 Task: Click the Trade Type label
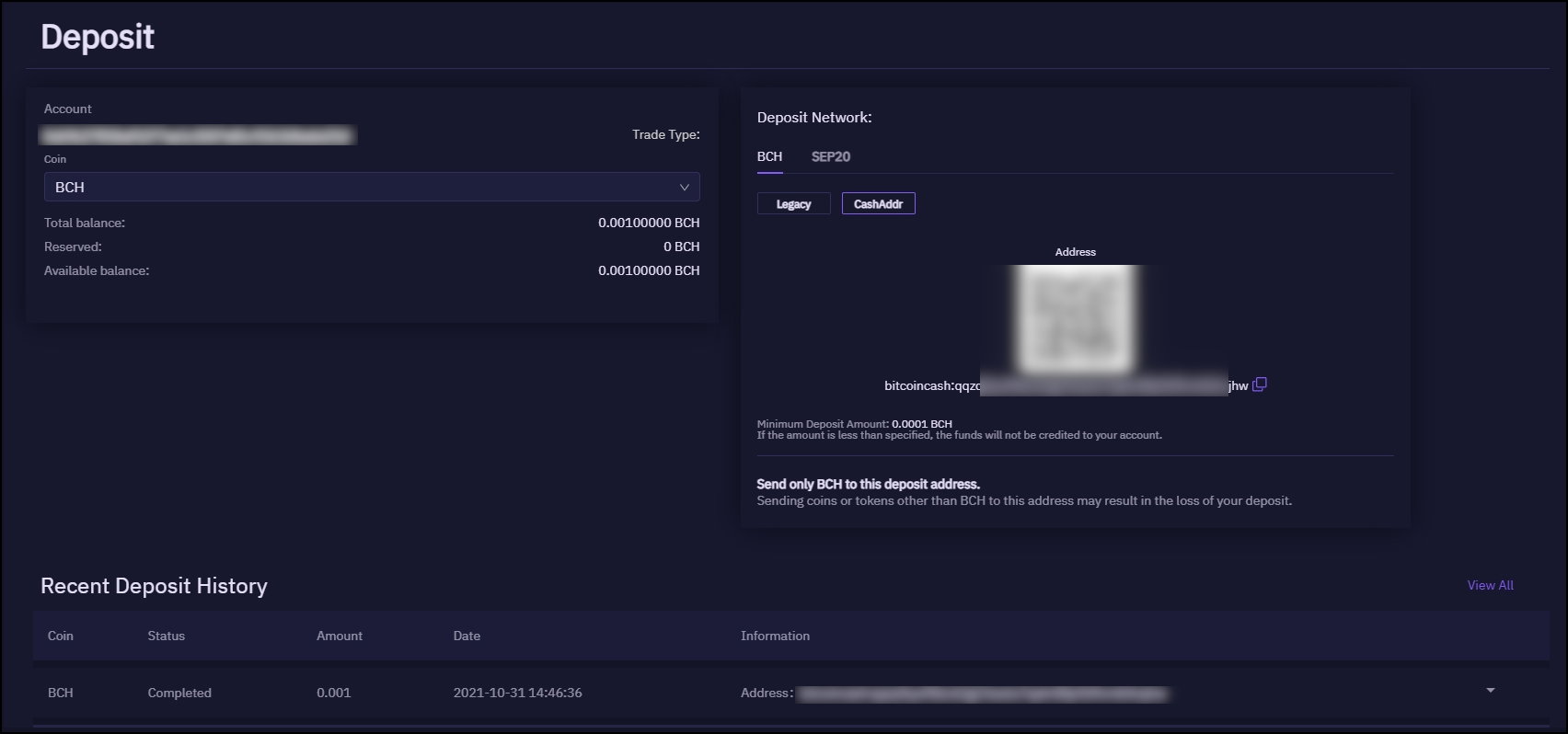[x=666, y=134]
